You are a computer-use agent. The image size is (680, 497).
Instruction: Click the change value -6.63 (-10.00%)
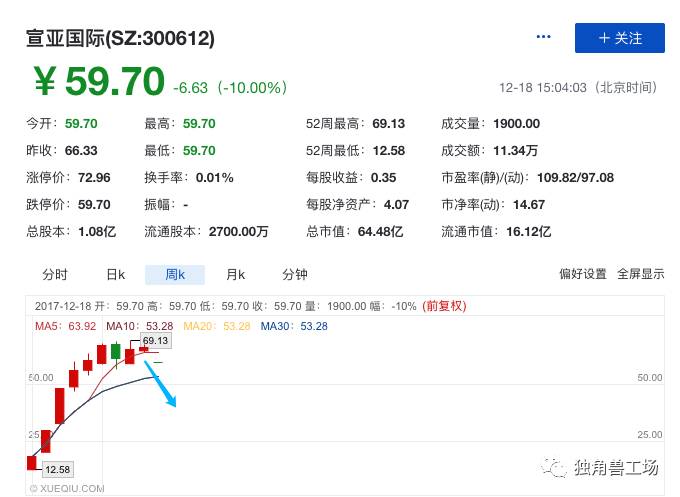pos(230,88)
